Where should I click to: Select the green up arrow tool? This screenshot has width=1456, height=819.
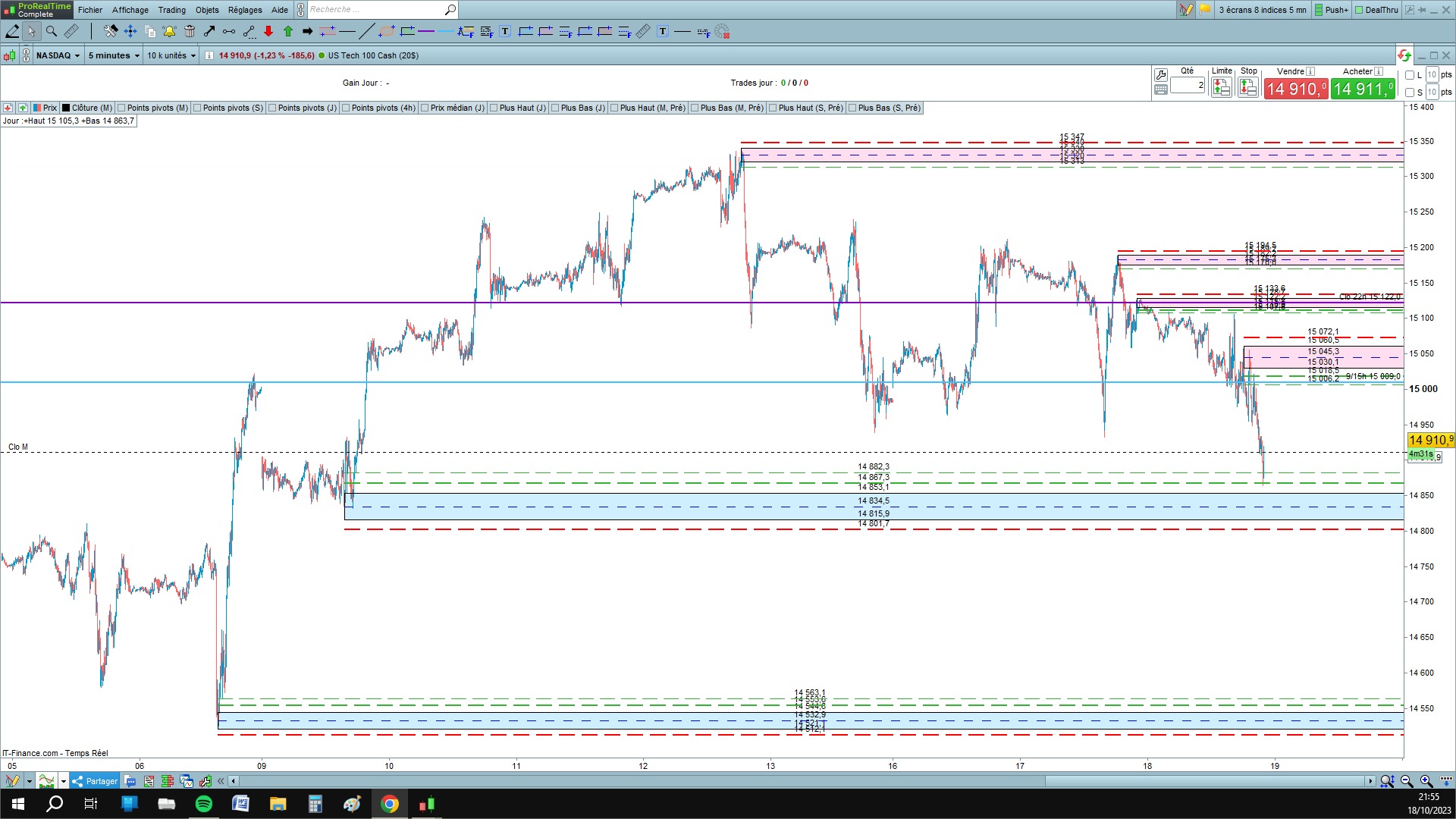[288, 31]
